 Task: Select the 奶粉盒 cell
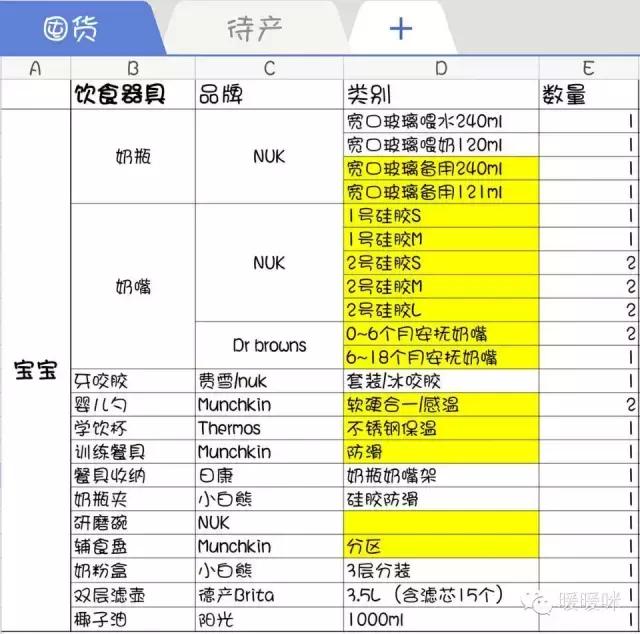133,571
